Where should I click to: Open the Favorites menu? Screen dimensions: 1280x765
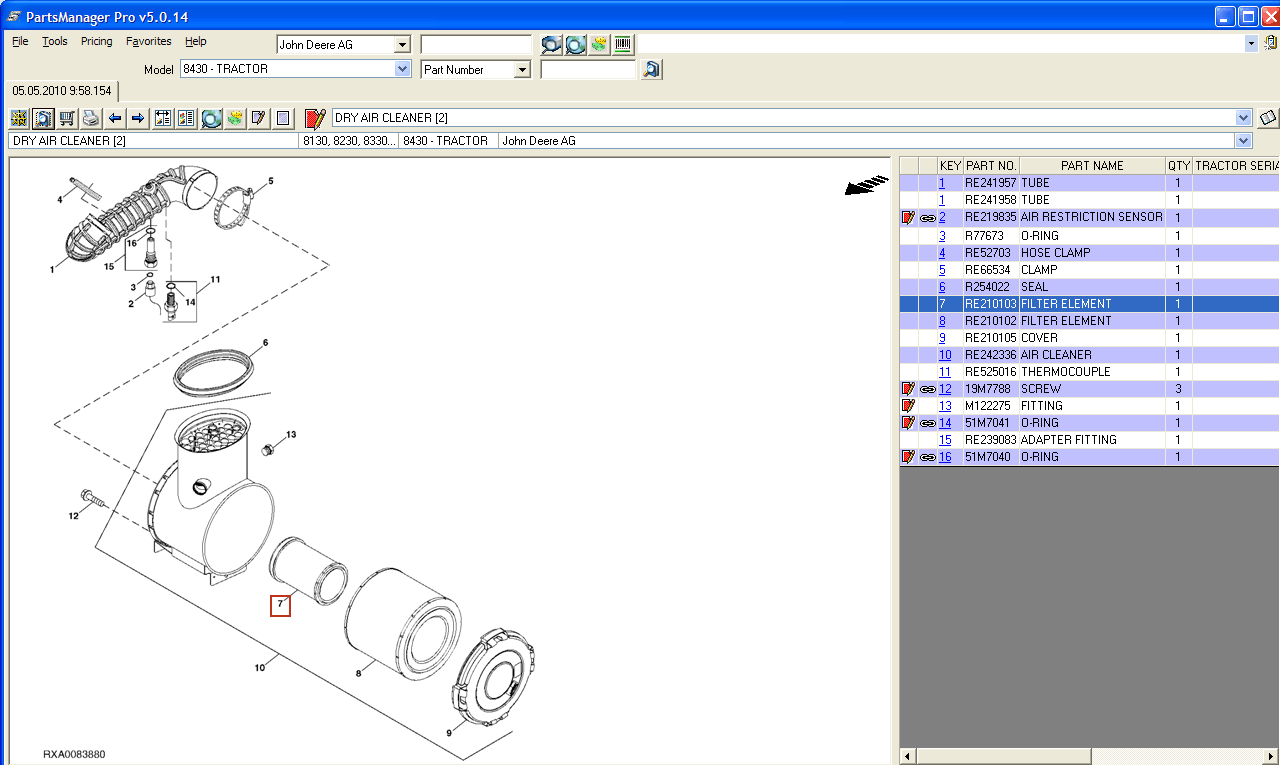[x=148, y=42]
